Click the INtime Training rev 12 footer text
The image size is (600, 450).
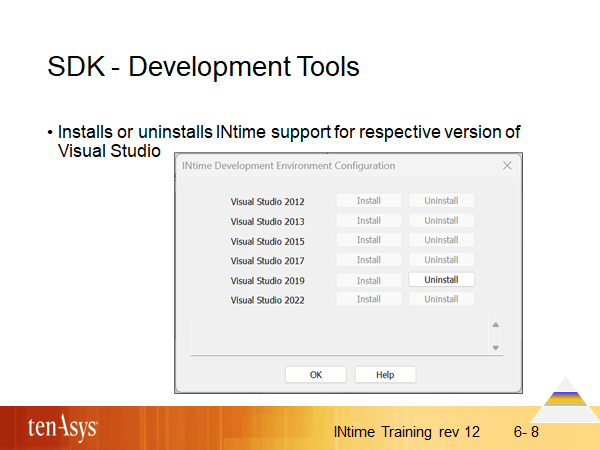click(x=406, y=432)
